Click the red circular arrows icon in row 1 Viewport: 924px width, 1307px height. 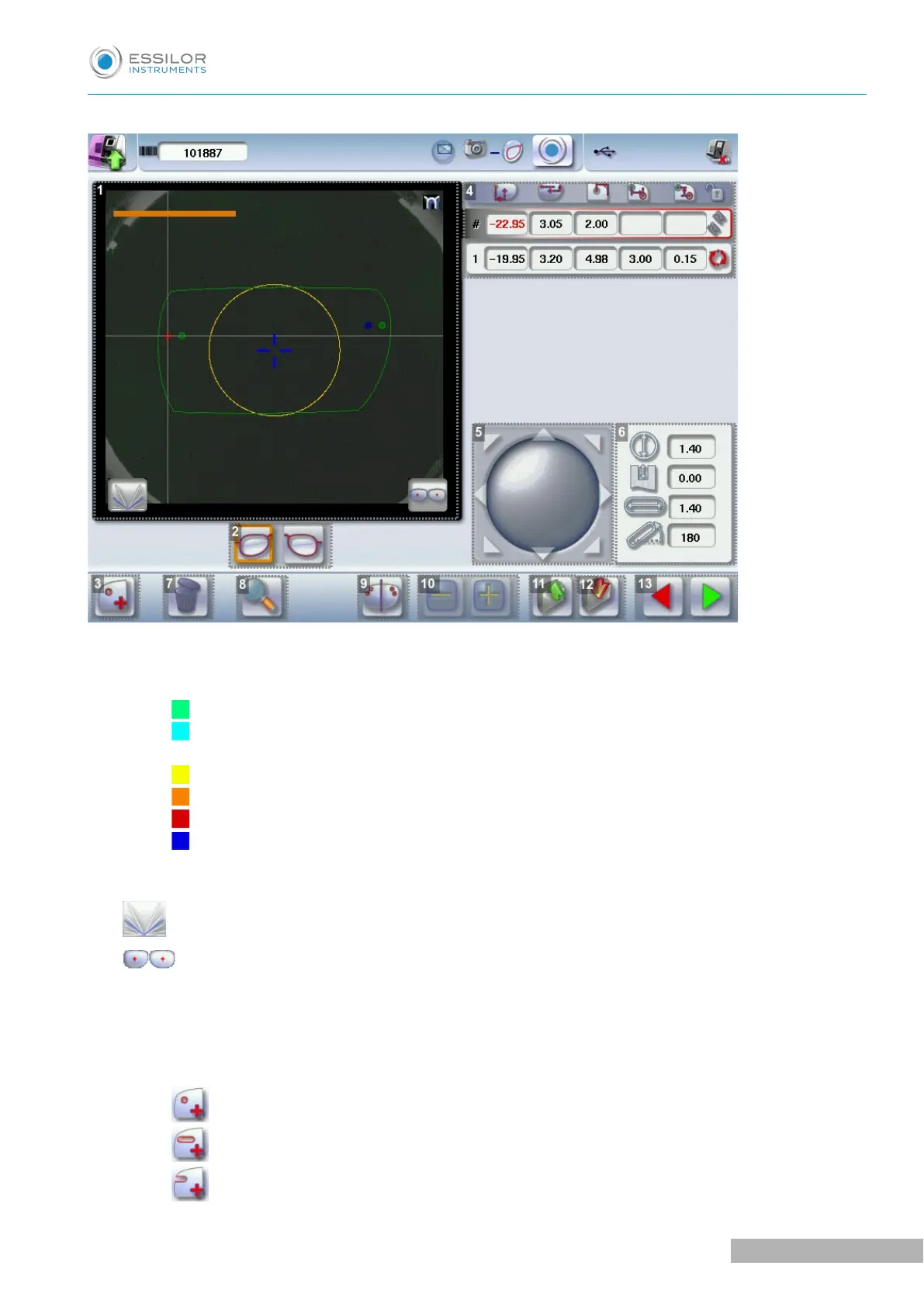718,258
